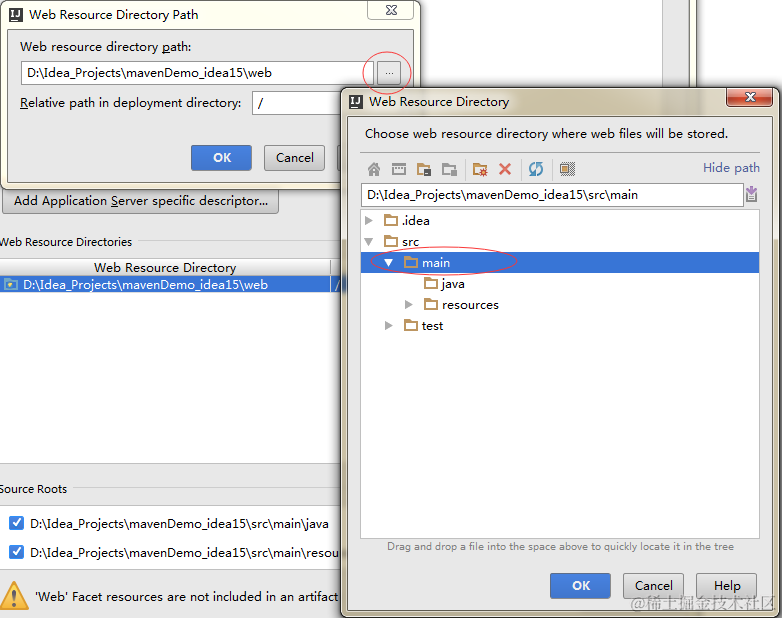The image size is (782, 618).
Task: Click the Relative path in deployment directory field
Action: coord(297,103)
